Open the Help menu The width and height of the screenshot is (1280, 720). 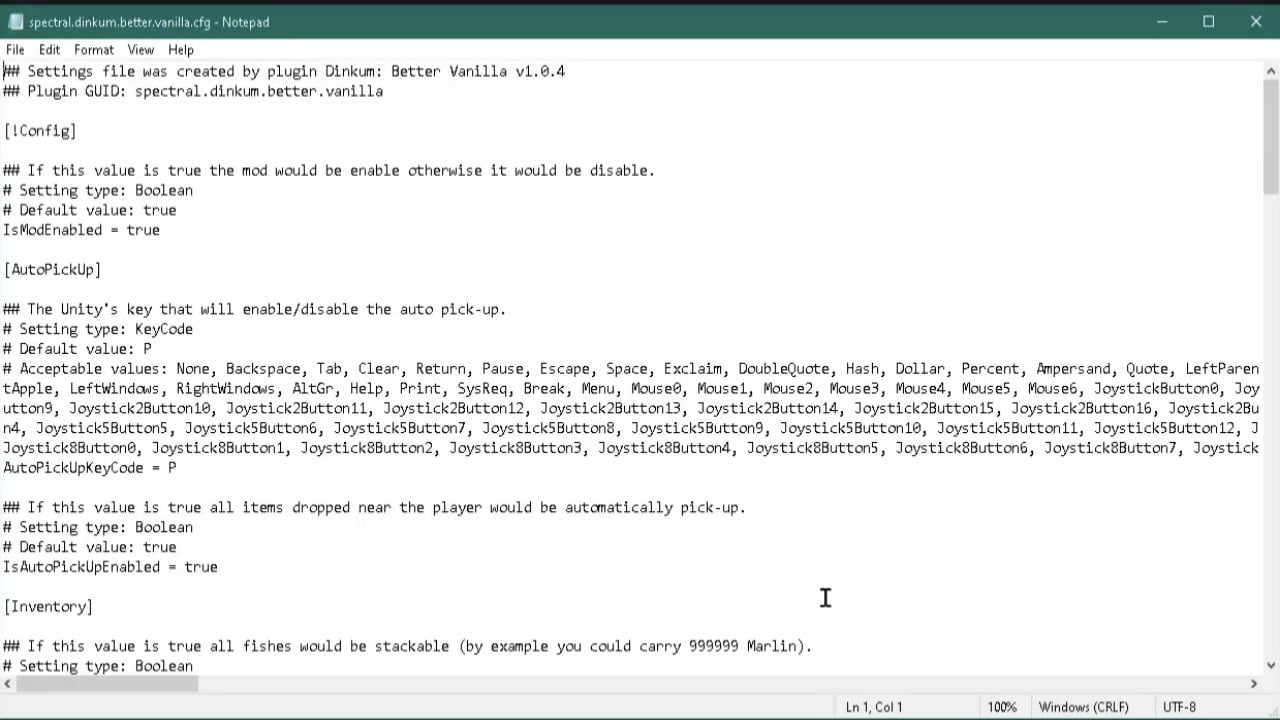pos(181,49)
